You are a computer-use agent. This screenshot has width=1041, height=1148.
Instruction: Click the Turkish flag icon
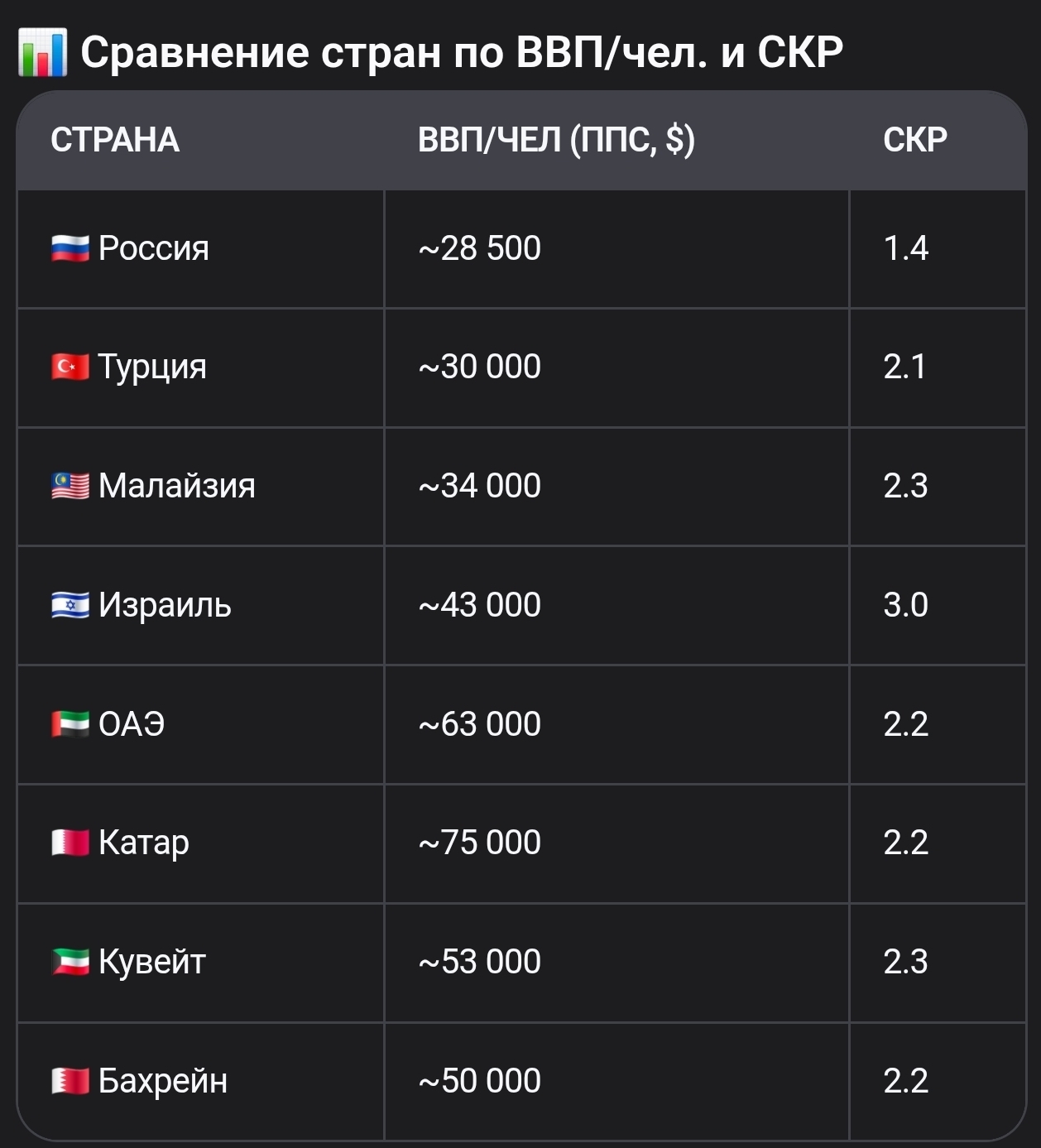pos(70,367)
